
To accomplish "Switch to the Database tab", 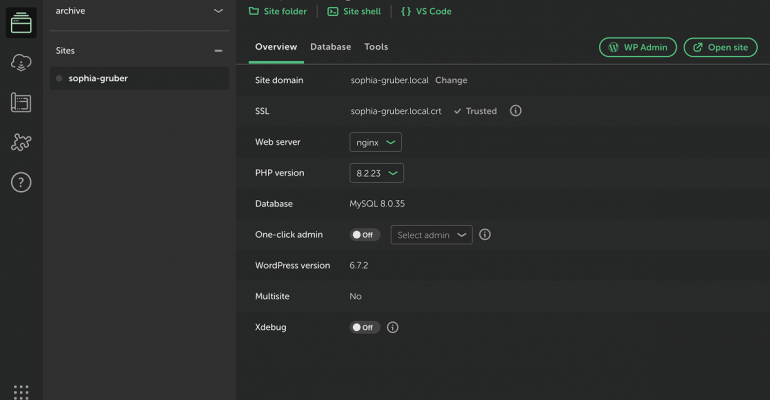I will [330, 47].
